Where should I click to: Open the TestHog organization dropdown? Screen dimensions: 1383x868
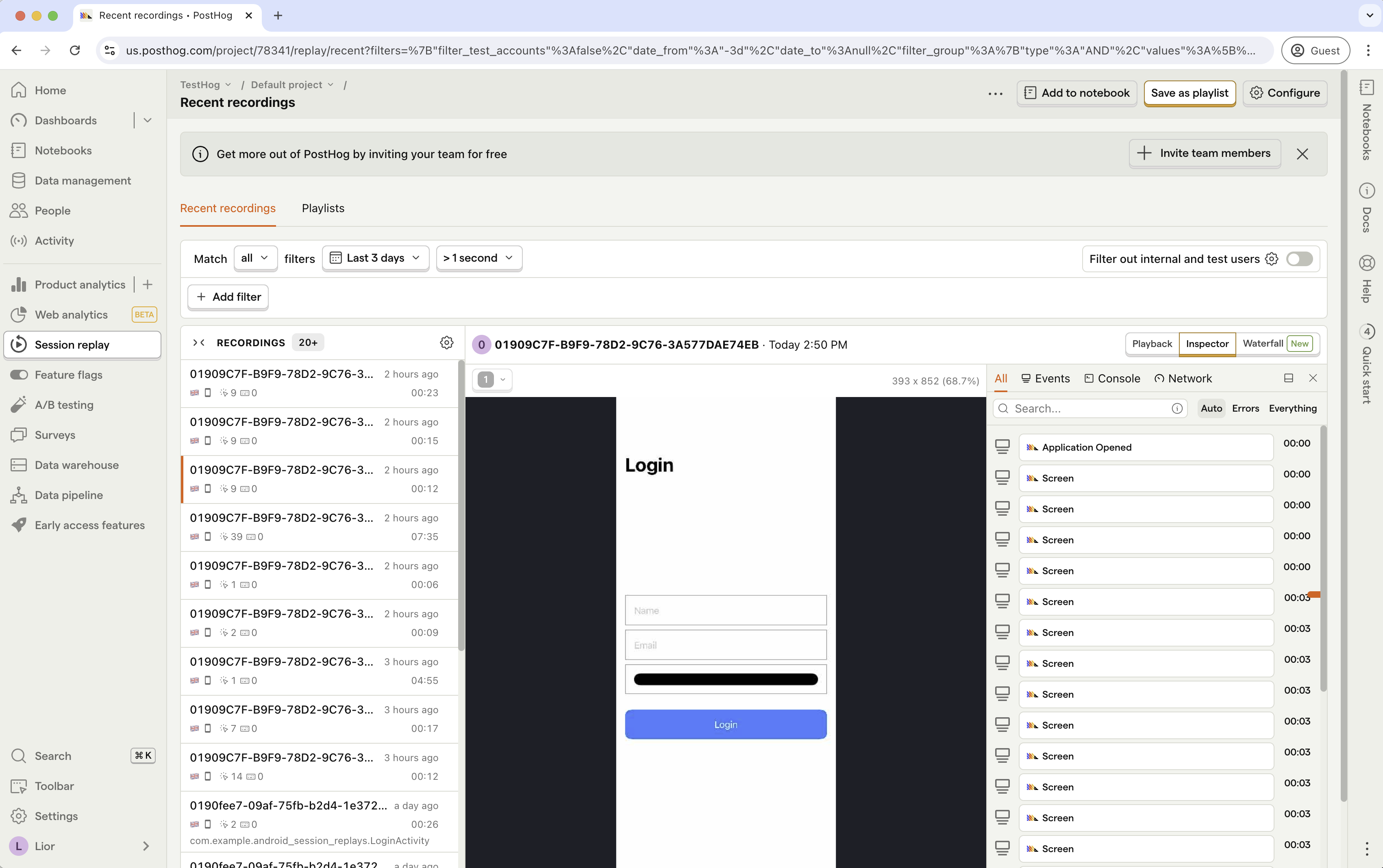coord(206,85)
